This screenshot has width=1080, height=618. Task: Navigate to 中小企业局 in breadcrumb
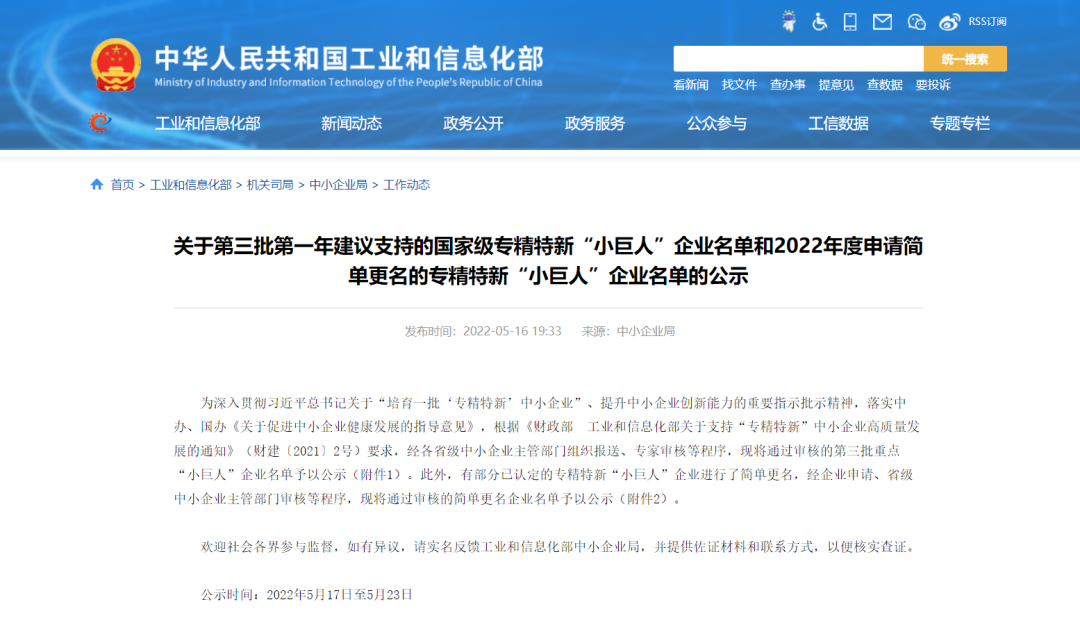[340, 185]
